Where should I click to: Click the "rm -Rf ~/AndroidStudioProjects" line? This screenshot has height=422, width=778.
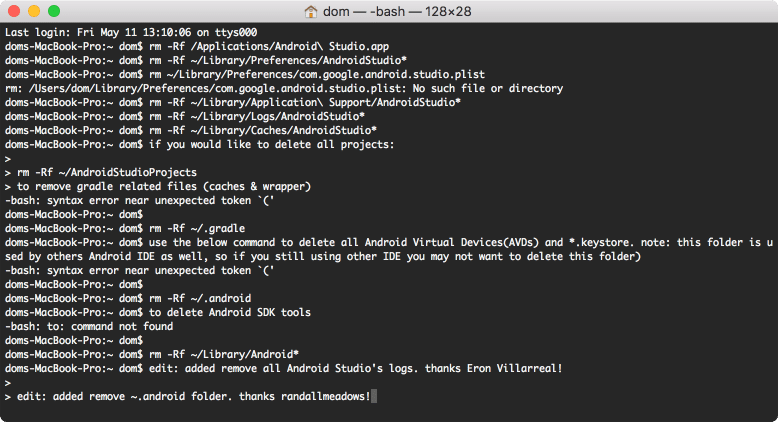[107, 172]
